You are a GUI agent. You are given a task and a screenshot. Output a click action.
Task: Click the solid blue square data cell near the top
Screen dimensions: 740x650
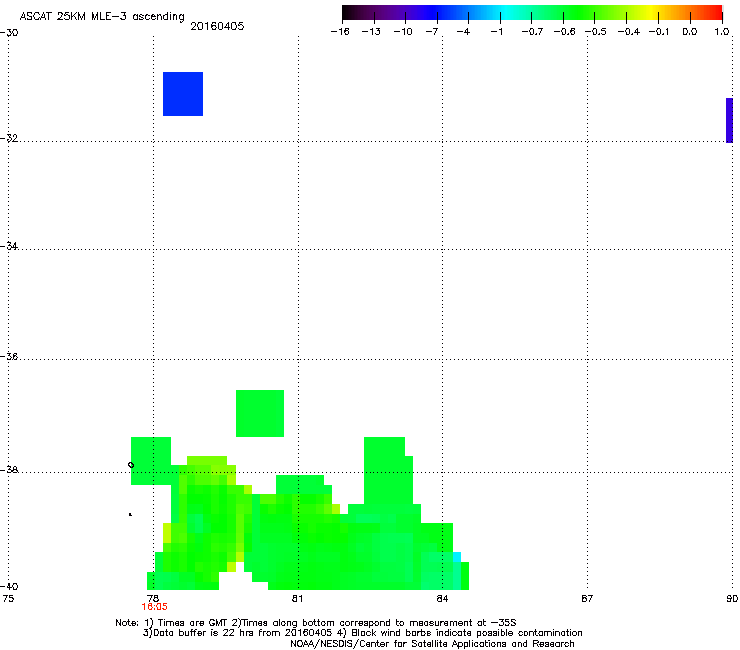pos(183,94)
